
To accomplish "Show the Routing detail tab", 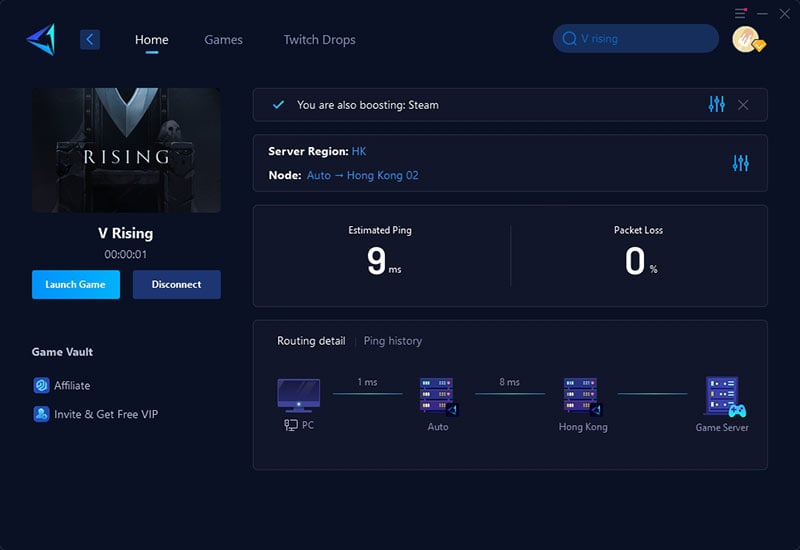I will (311, 341).
